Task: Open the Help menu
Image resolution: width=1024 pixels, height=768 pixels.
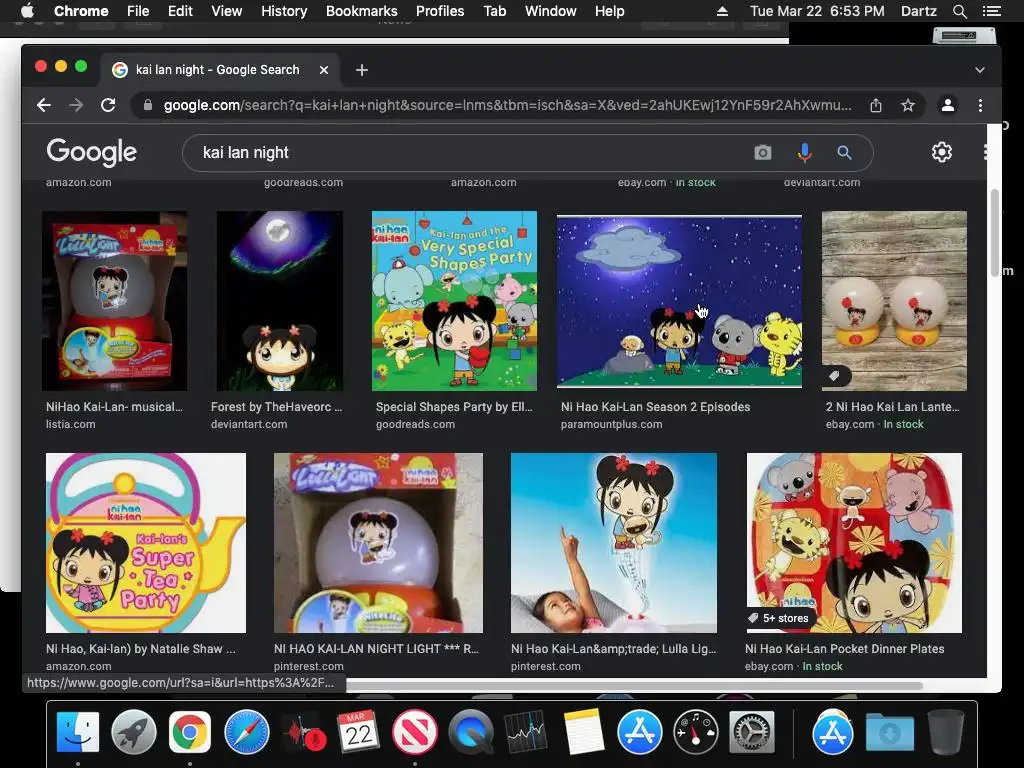Action: pyautogui.click(x=609, y=11)
